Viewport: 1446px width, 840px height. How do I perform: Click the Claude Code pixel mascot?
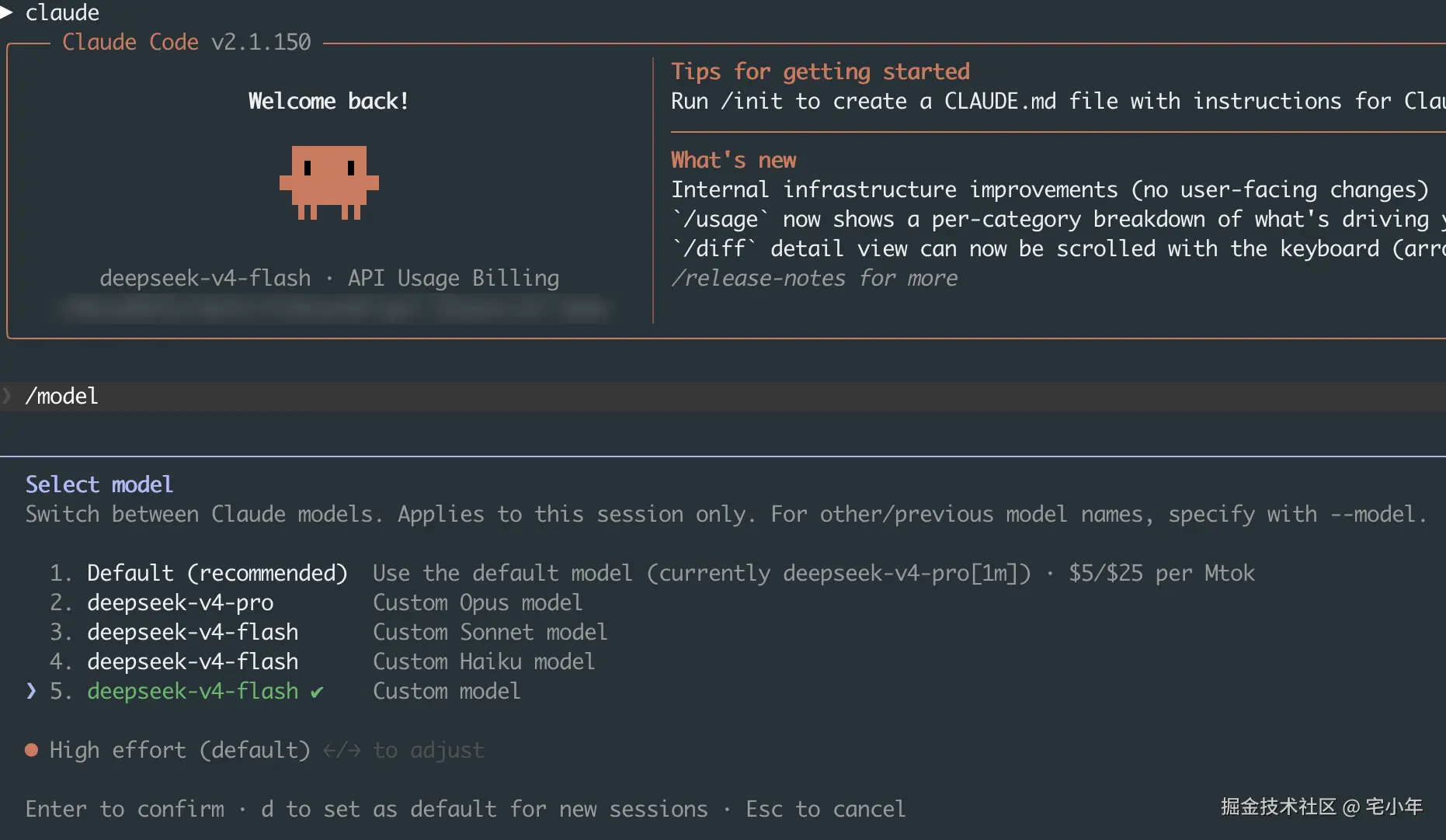(329, 182)
